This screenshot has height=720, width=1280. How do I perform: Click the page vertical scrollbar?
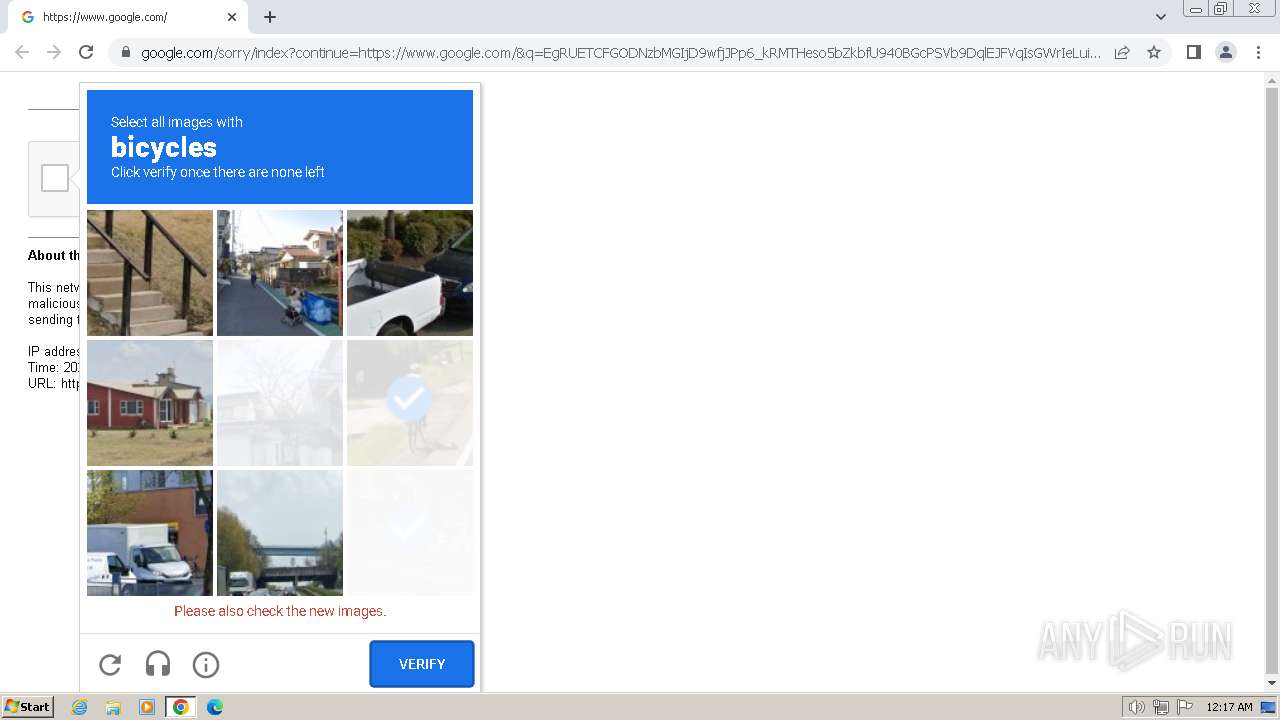(x=1272, y=380)
